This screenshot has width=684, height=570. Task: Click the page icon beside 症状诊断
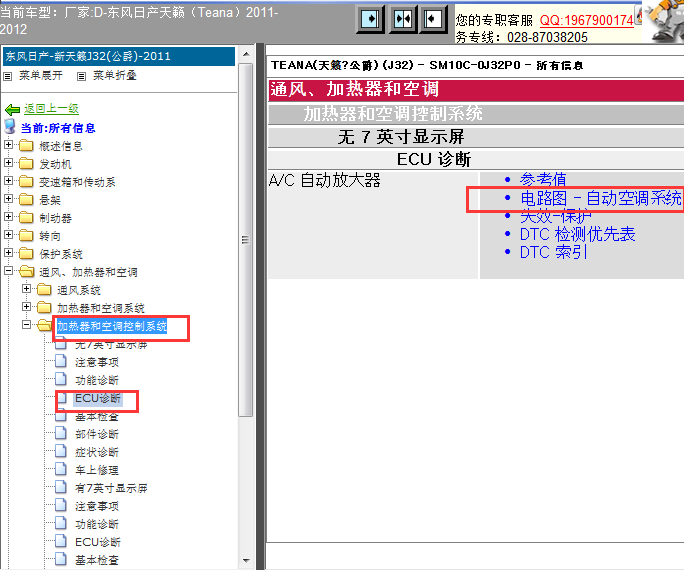pos(61,451)
